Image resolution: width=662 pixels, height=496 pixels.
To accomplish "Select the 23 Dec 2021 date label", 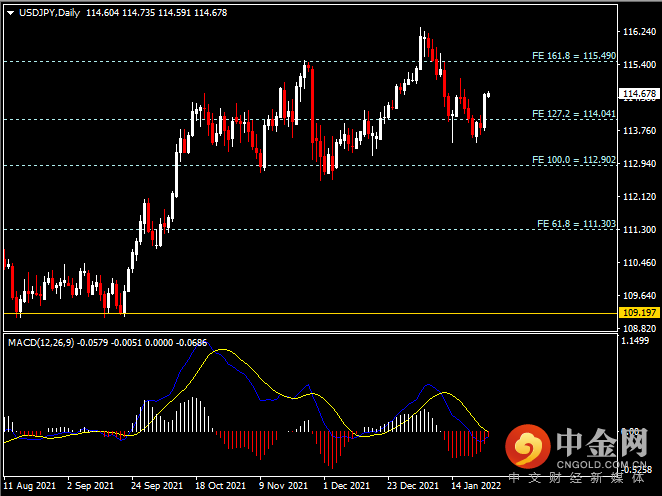I will [x=413, y=486].
